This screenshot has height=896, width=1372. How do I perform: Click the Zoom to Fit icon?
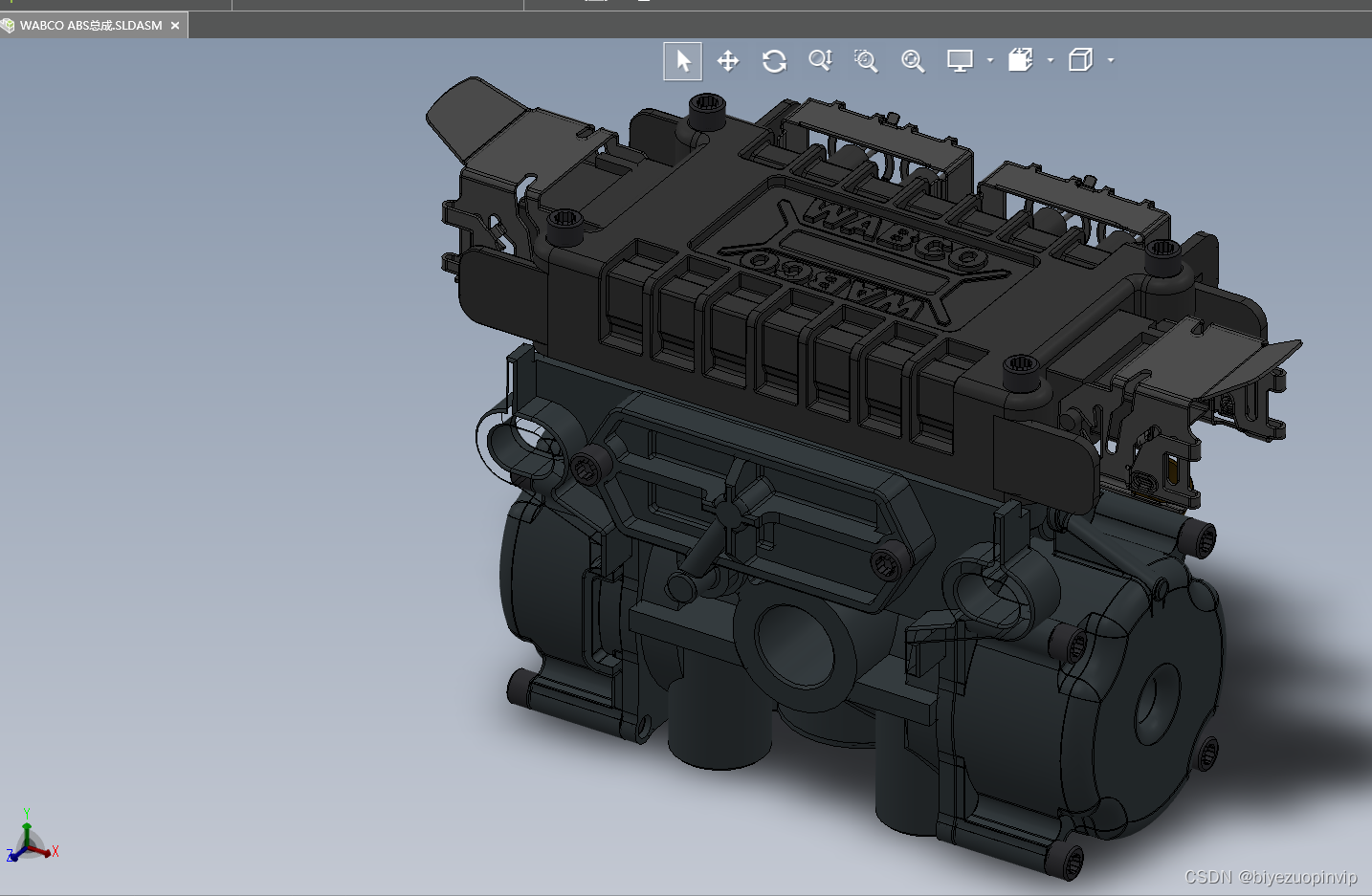(913, 61)
